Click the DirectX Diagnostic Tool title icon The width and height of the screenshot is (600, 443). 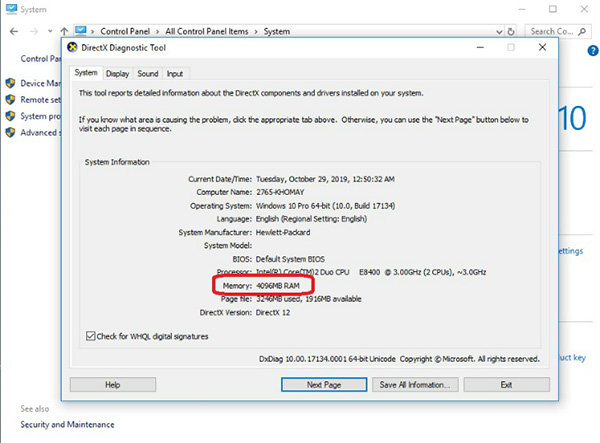point(71,47)
